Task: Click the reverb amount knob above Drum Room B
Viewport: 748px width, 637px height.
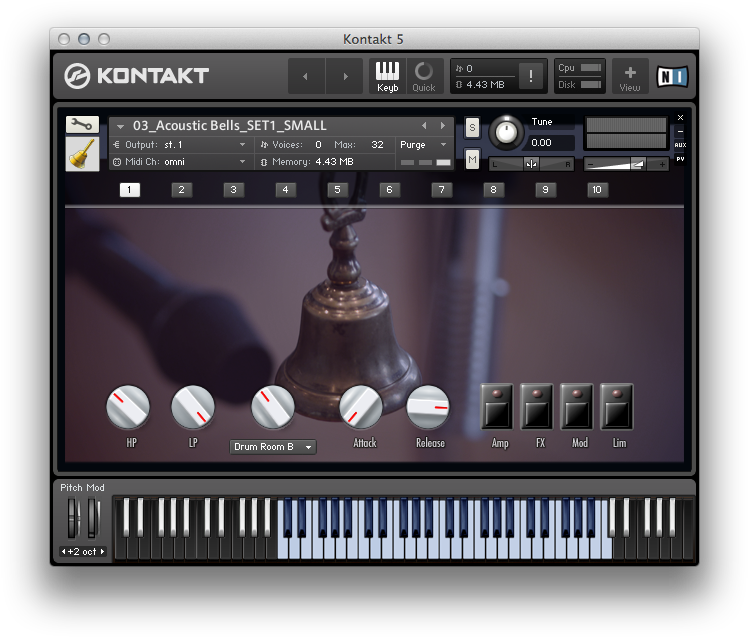Action: click(x=273, y=407)
